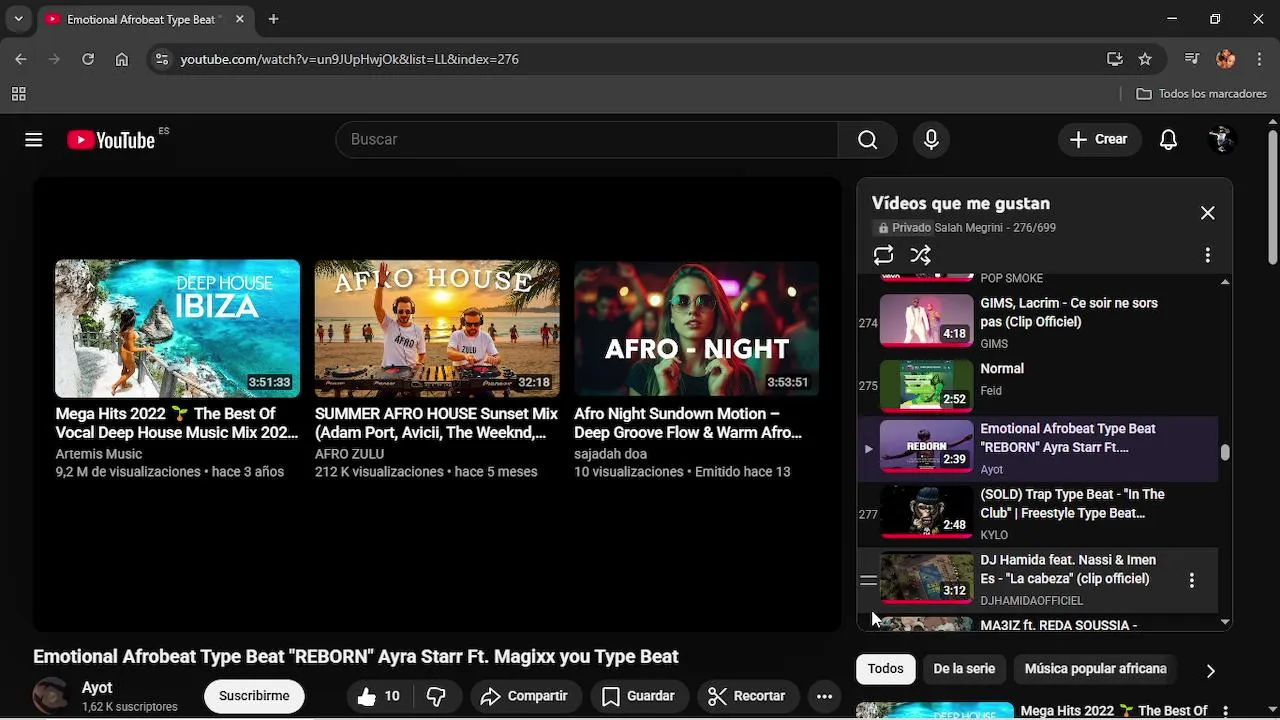Toggle playlist shuffle

click(x=921, y=255)
